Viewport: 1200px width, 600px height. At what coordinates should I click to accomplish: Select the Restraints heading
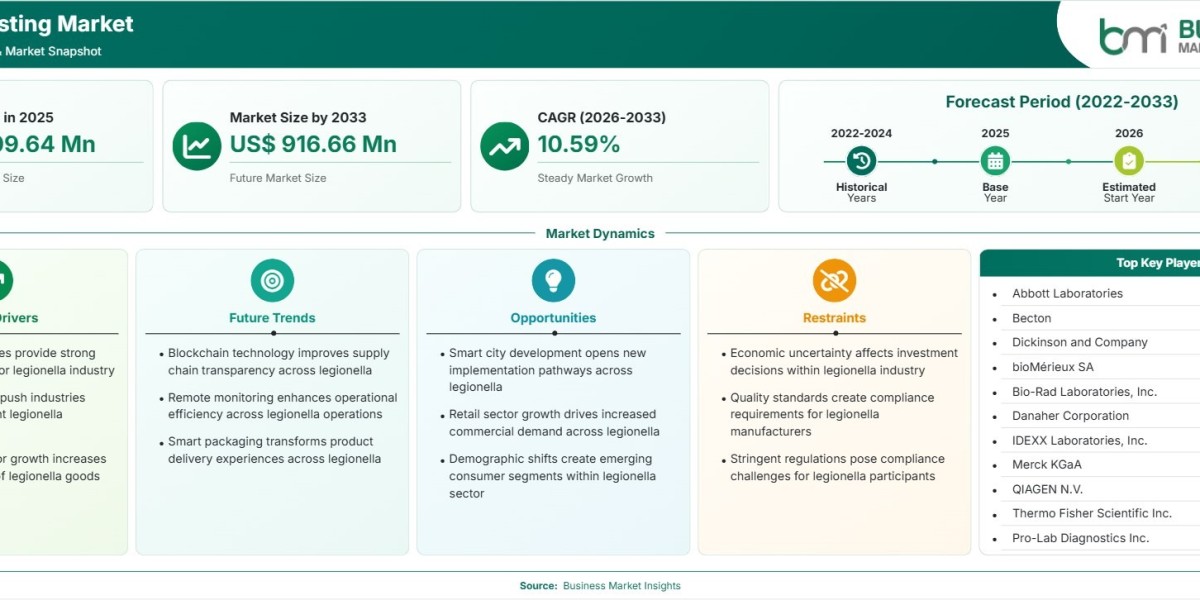[834, 318]
